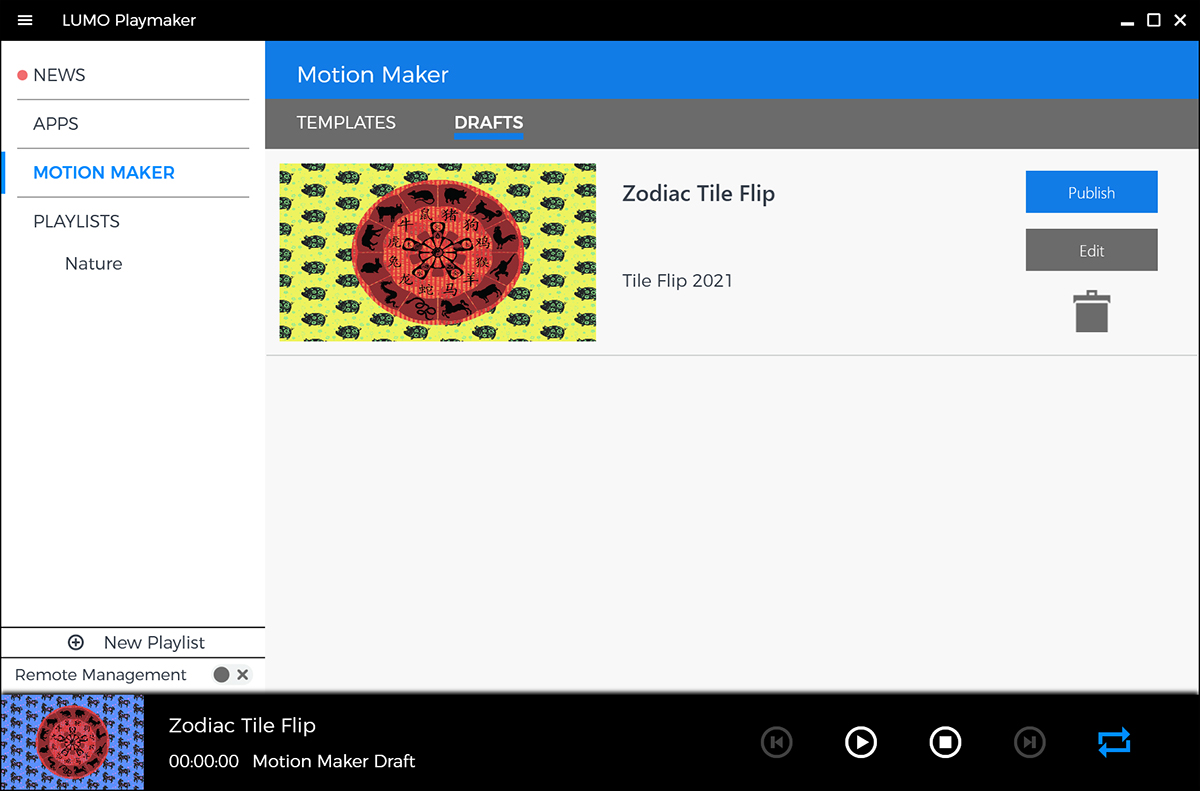Open the NEWS section

point(60,74)
